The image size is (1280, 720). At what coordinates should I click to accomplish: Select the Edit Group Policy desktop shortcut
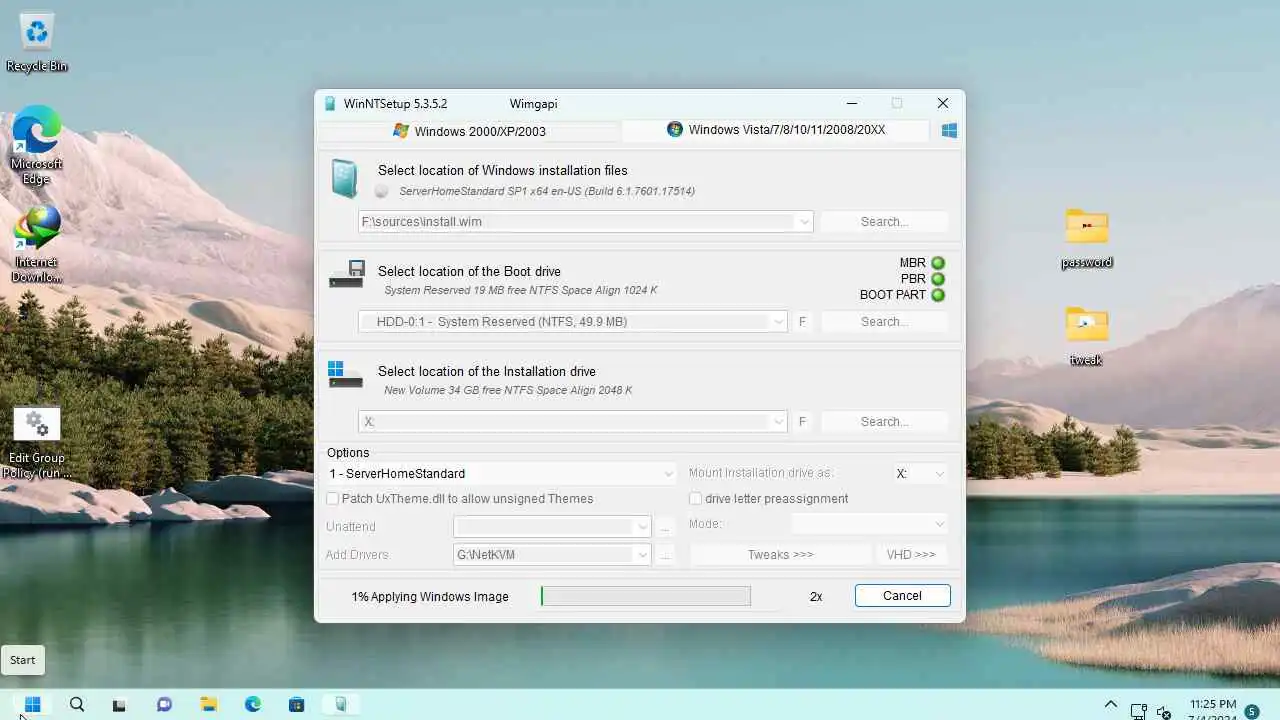(37, 443)
